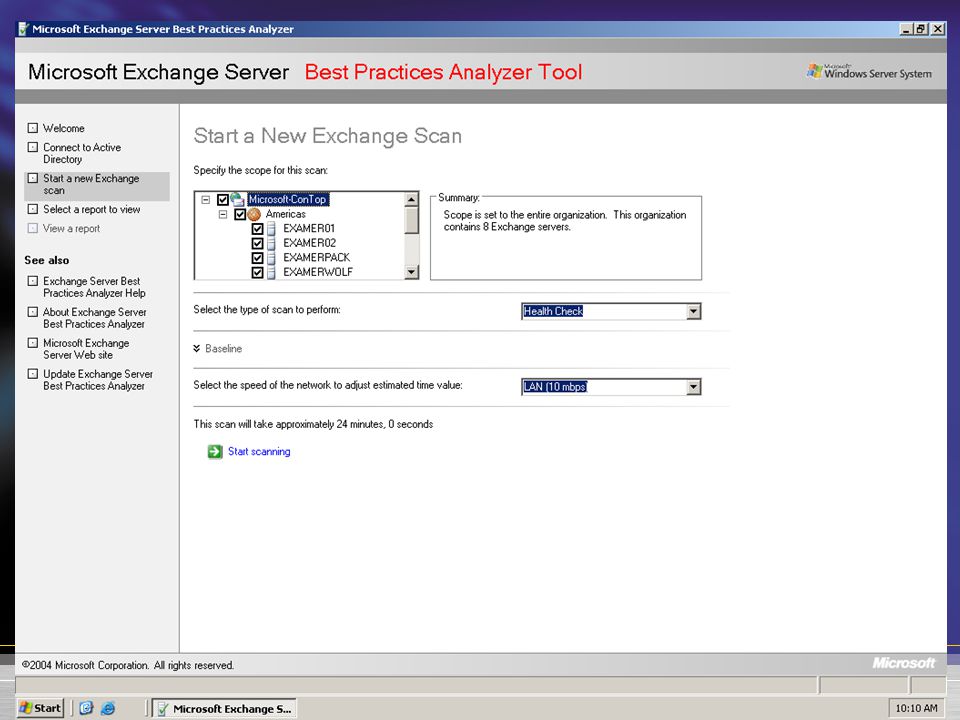The width and height of the screenshot is (960, 720).
Task: Click the Summary scope description text
Action: tap(565, 220)
